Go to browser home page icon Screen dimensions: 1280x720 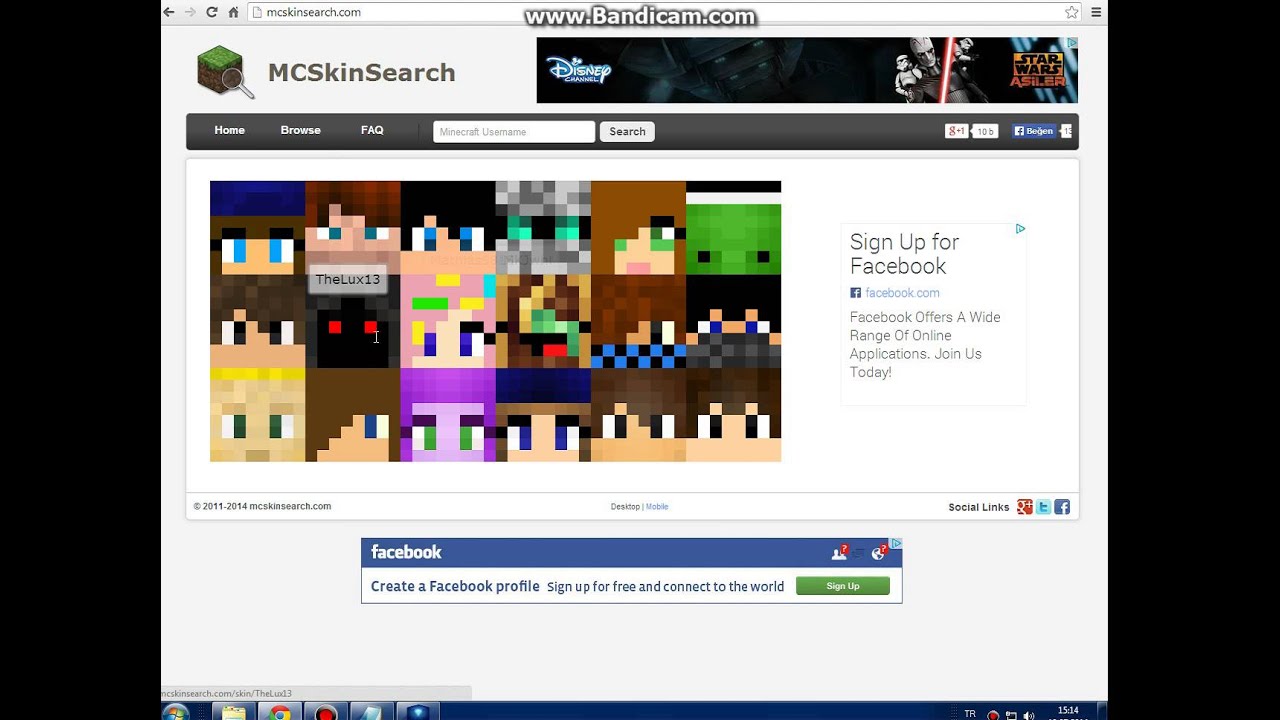(233, 12)
